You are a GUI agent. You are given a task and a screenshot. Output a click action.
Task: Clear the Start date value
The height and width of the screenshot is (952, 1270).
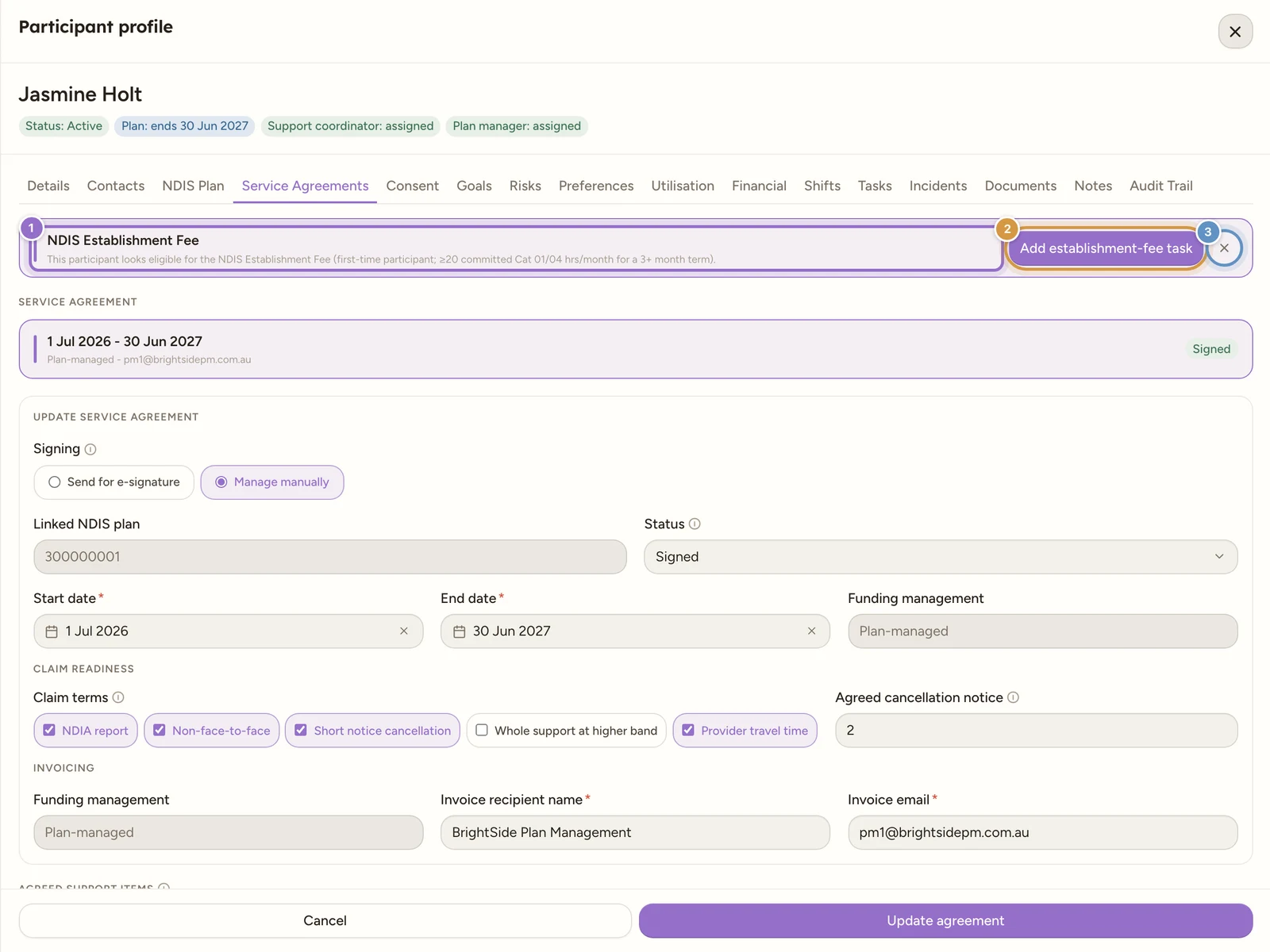coord(404,631)
